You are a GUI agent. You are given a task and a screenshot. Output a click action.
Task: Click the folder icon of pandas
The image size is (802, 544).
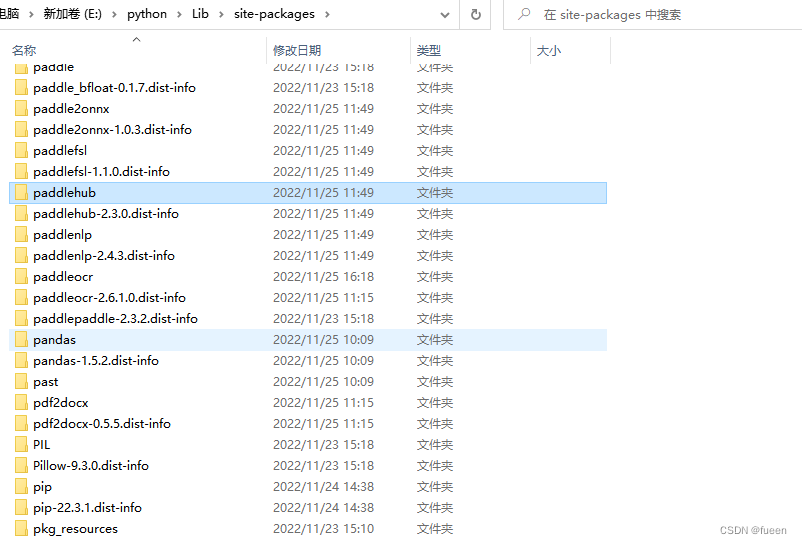pos(21,339)
